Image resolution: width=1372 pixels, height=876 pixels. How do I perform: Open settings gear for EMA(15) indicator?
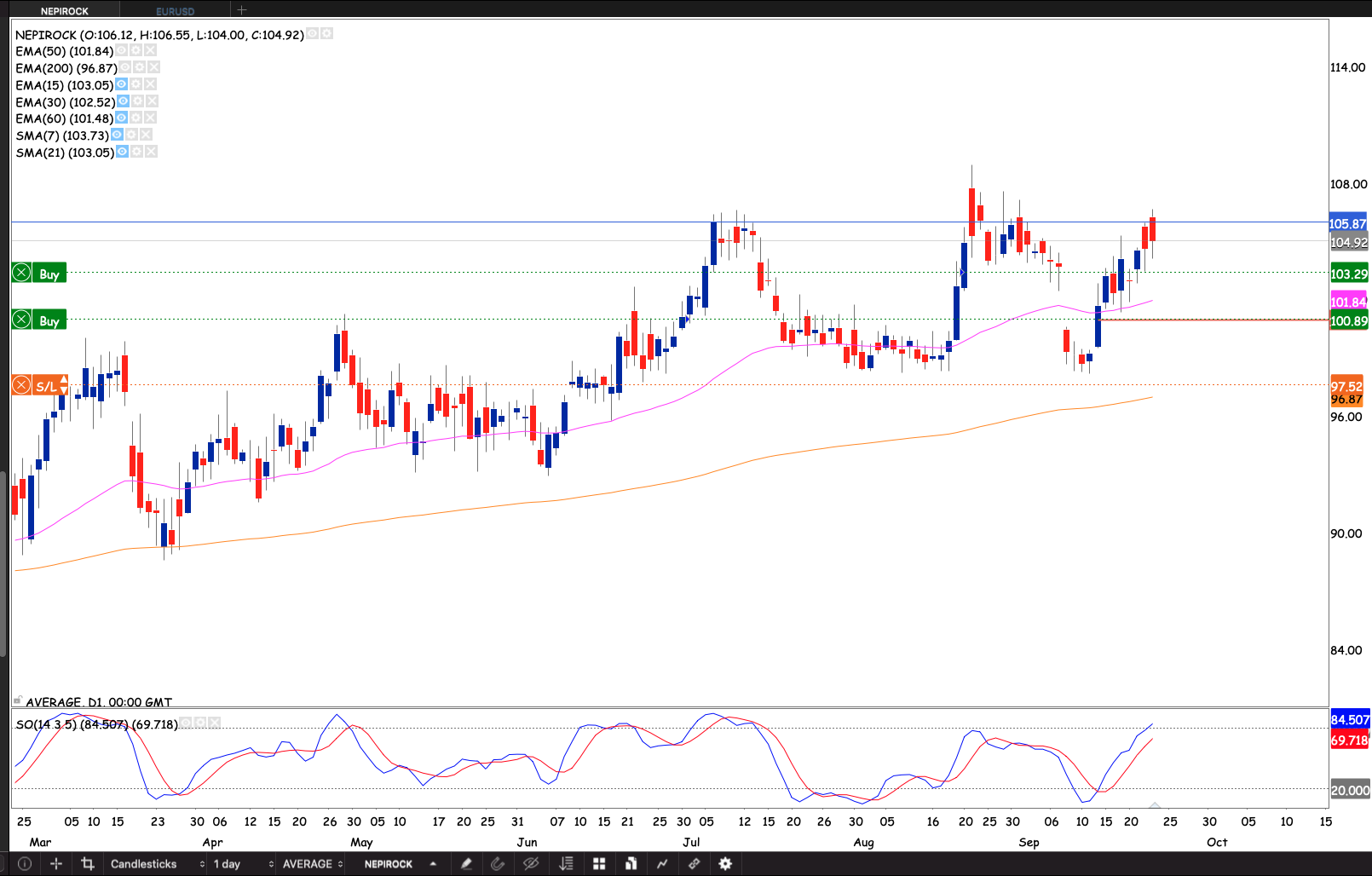click(x=136, y=84)
